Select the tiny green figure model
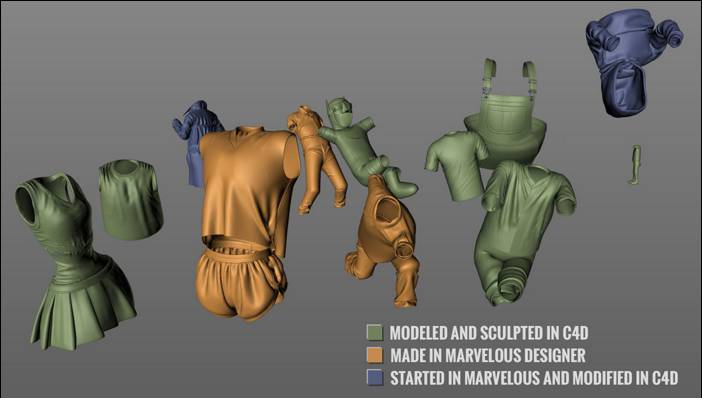 click(635, 164)
